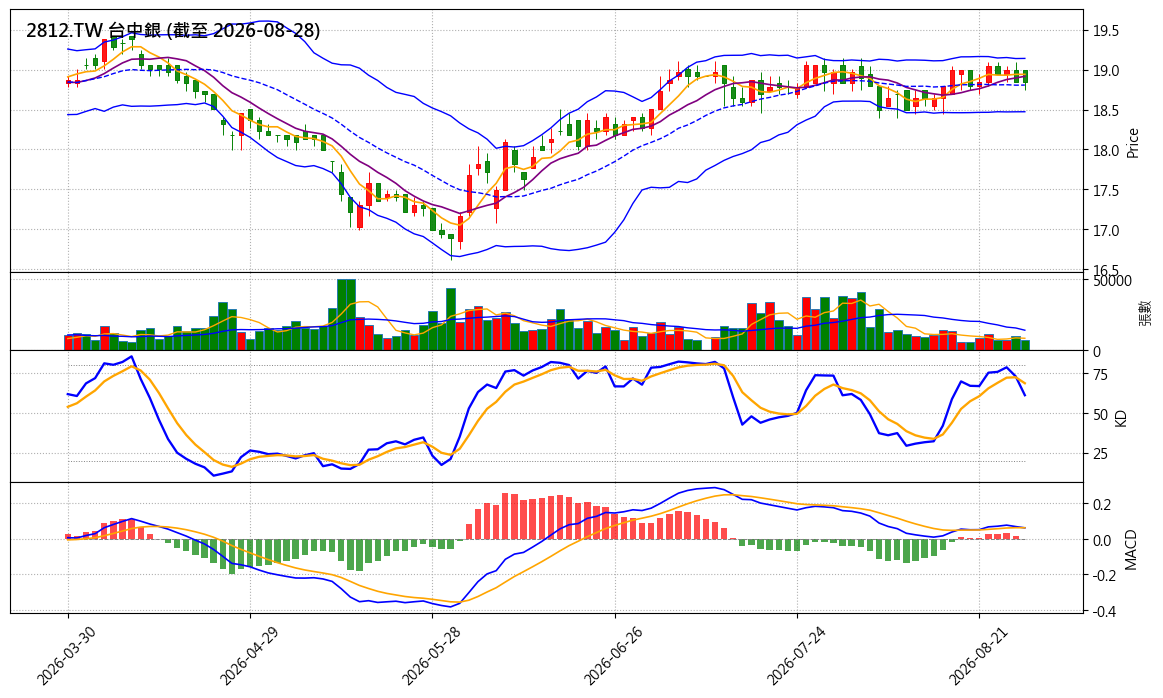
Task: Click the 2026-07-24 date label
Action: (795, 655)
